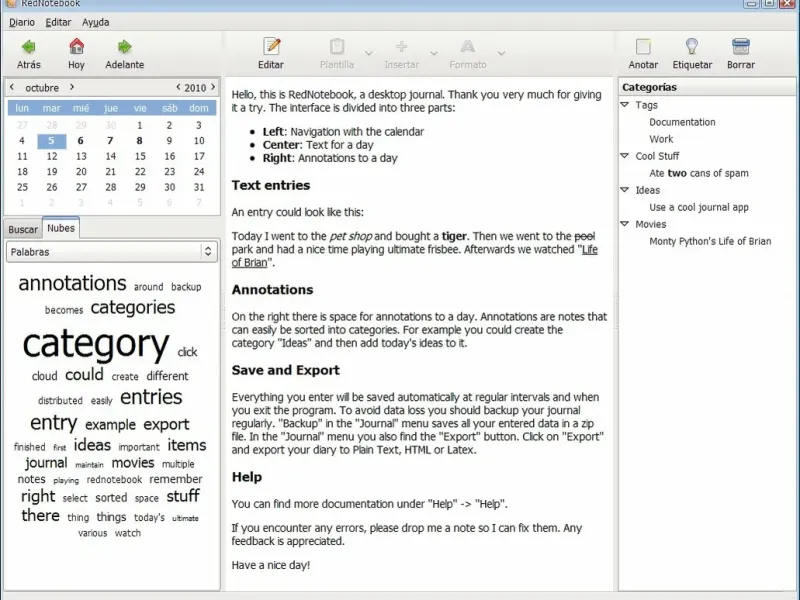Click 'items' in the word cloud
This screenshot has height=600, width=800.
[x=187, y=445]
